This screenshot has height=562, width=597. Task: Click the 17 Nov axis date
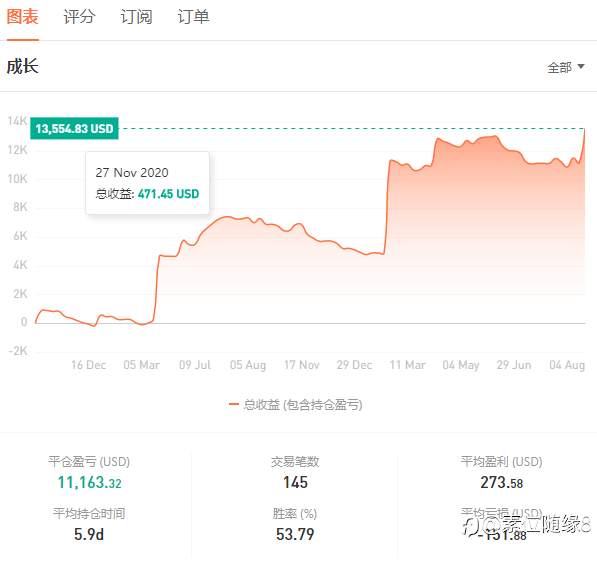pyautogui.click(x=302, y=365)
